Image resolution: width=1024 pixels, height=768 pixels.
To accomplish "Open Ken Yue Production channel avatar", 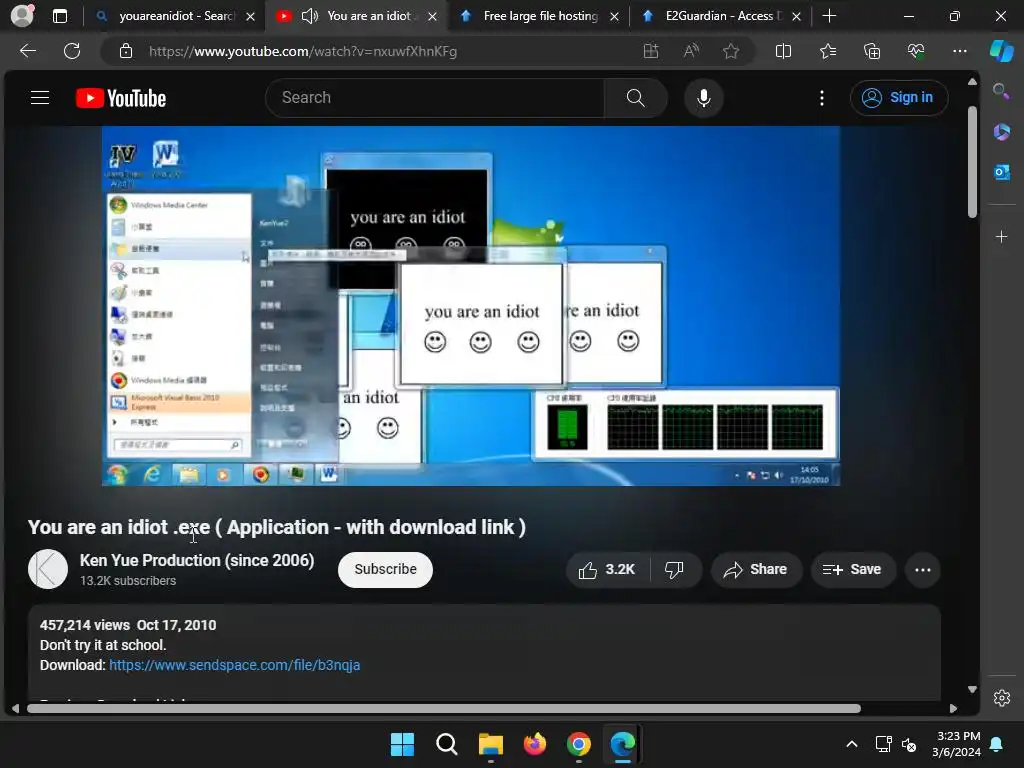I will 48,569.
